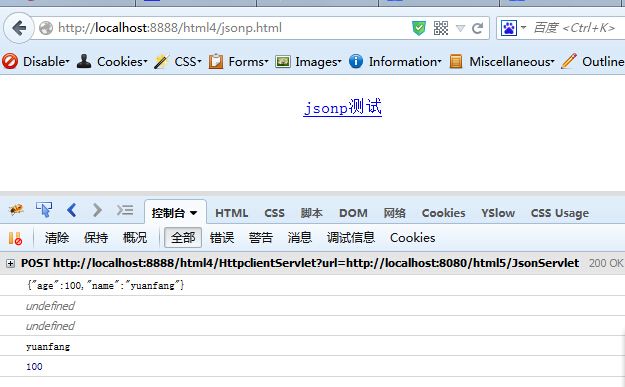Click the Outline toolbar item
The width and height of the screenshot is (625, 387).
[x=593, y=62]
